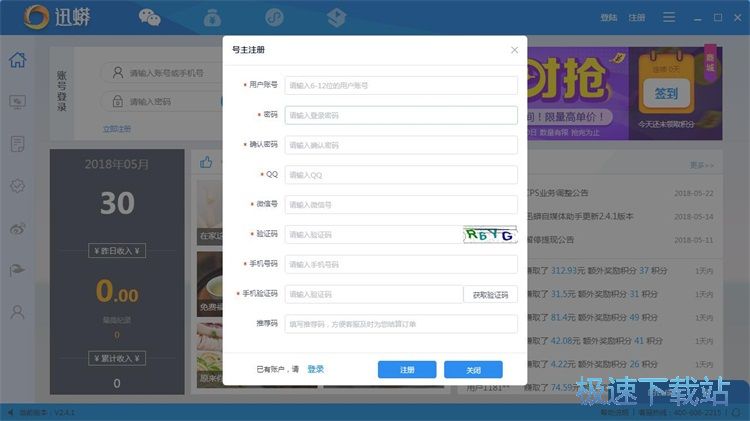Click the 手机验证码 input field

(374, 294)
